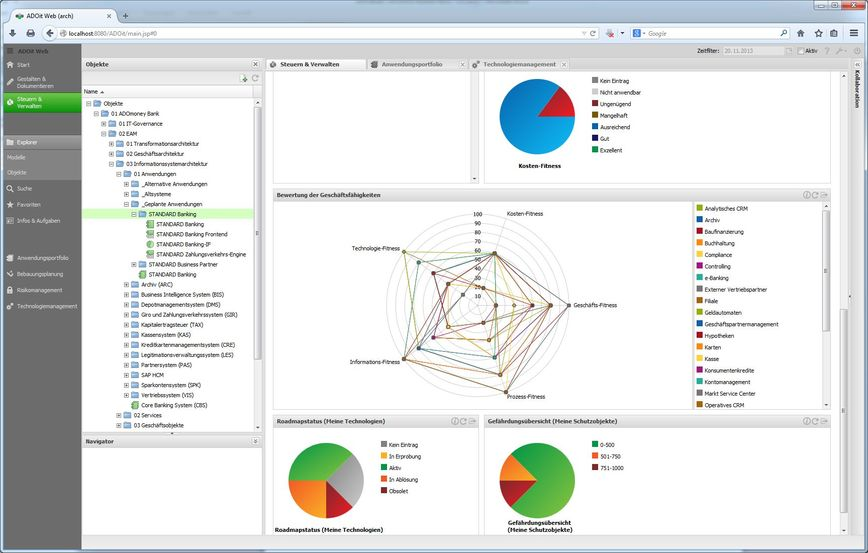Click Ausreichend legend entry of Kosten-Fitness
The image size is (868, 553).
[x=611, y=127]
